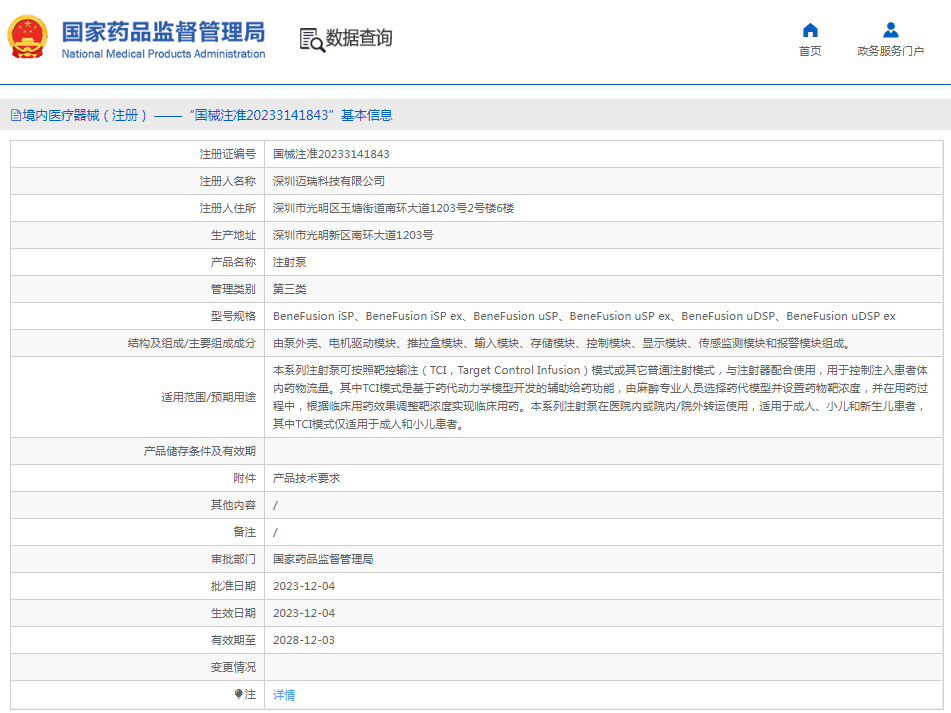Select the 境内医疗器械（注册） heading text

coord(84,115)
